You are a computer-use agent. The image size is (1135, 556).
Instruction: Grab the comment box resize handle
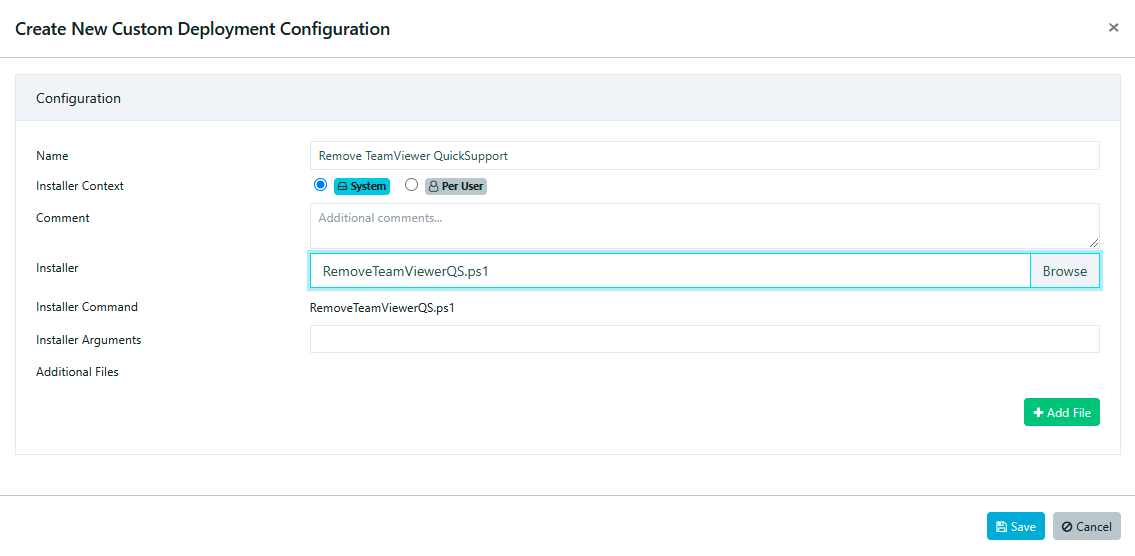click(x=1094, y=243)
